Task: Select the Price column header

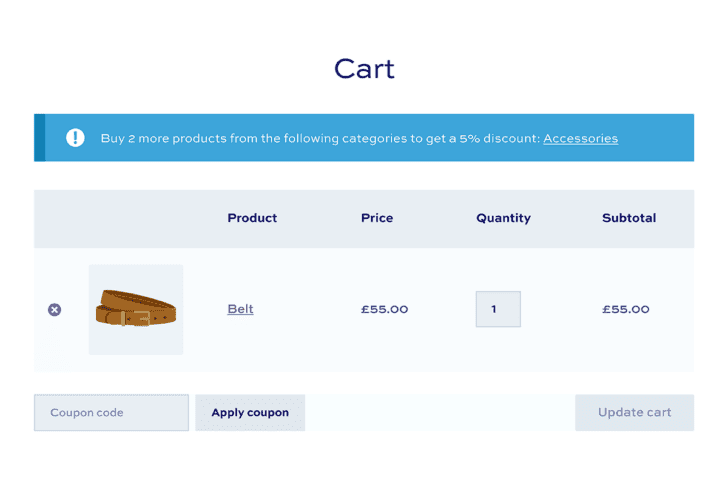Action: point(377,218)
